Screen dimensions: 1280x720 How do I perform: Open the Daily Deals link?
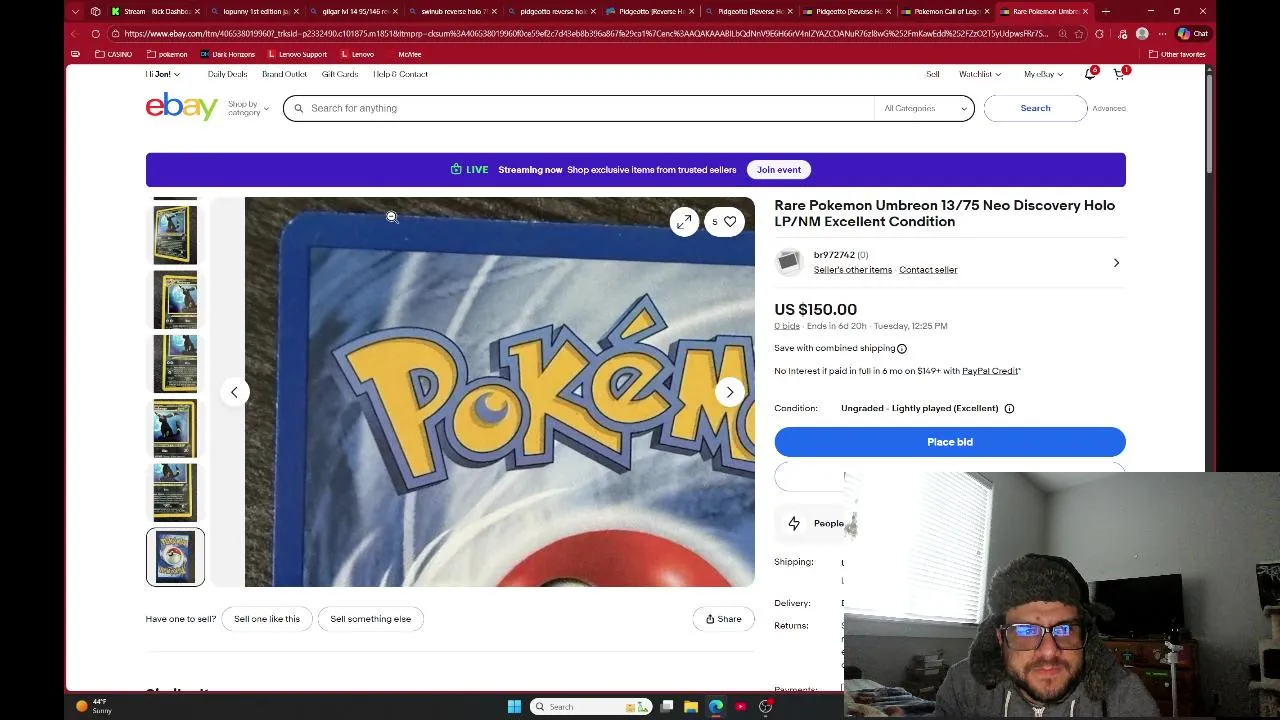(227, 74)
